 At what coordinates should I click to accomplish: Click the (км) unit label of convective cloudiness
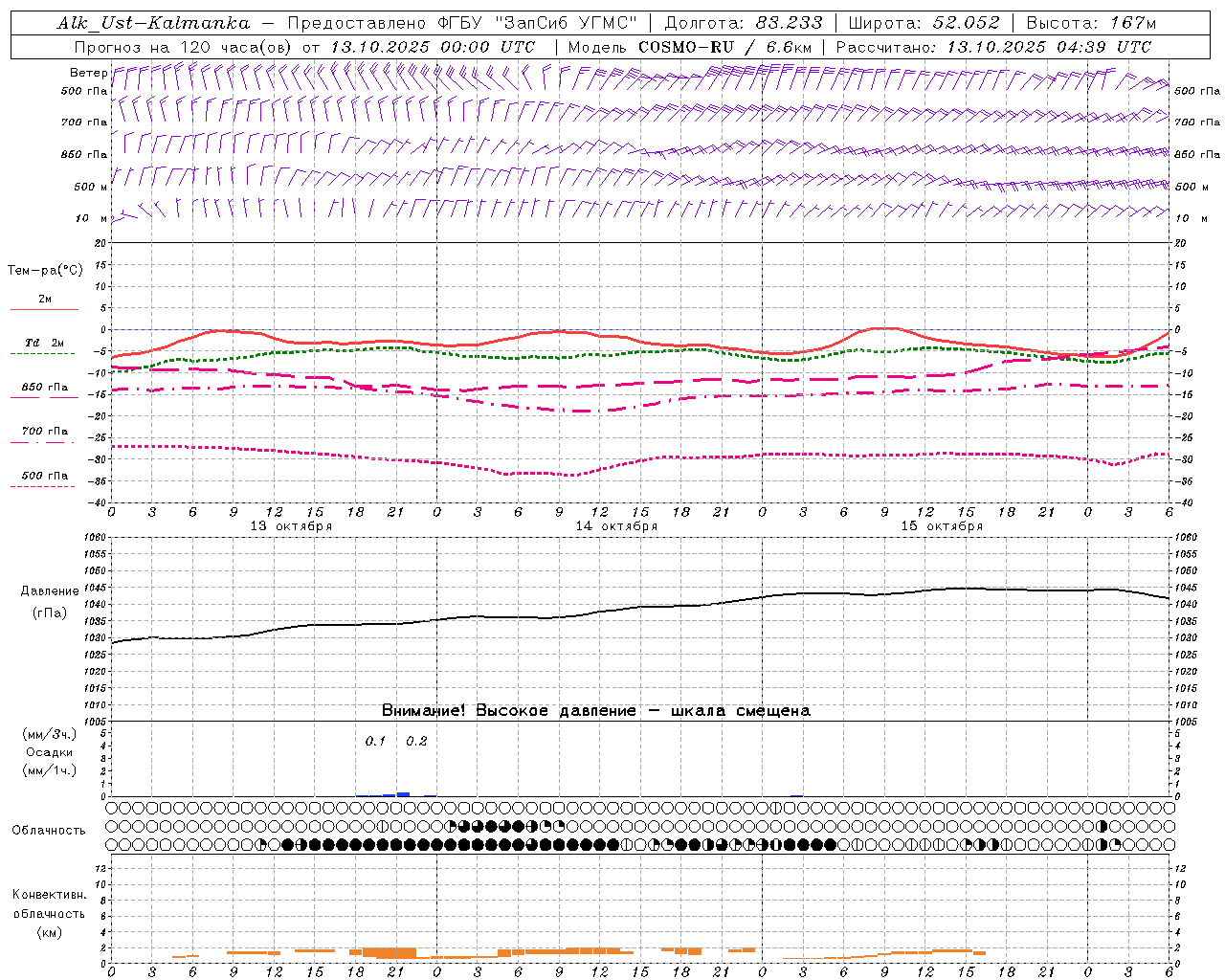(x=49, y=932)
